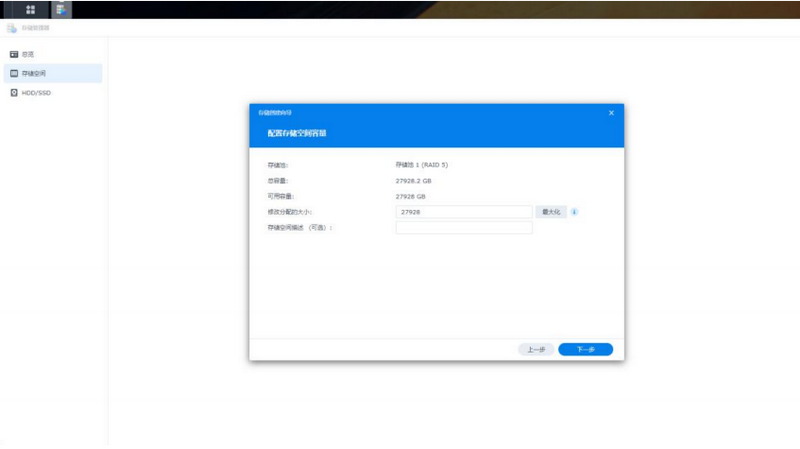This screenshot has height=449, width=800.
Task: Click the 总览 overview sidebar icon
Action: pos(14,54)
